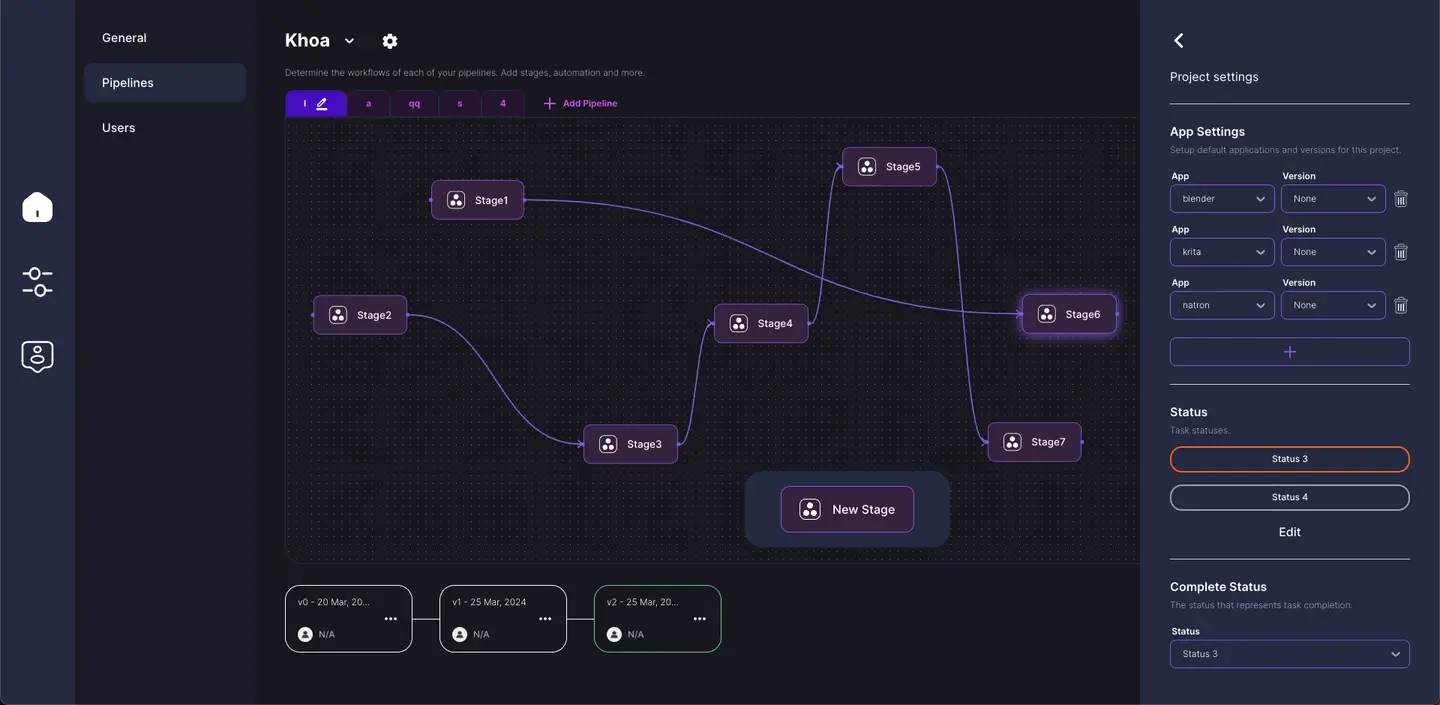Select the Status 3 pill
1440x705 pixels.
click(1289, 459)
